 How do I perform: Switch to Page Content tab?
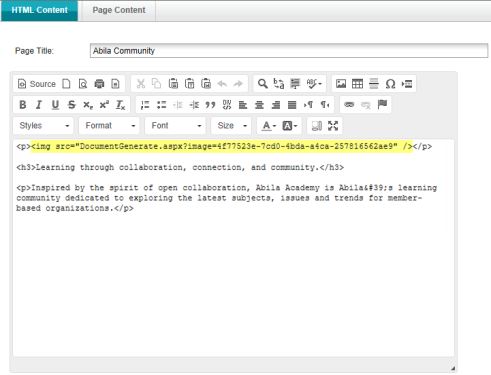click(119, 10)
